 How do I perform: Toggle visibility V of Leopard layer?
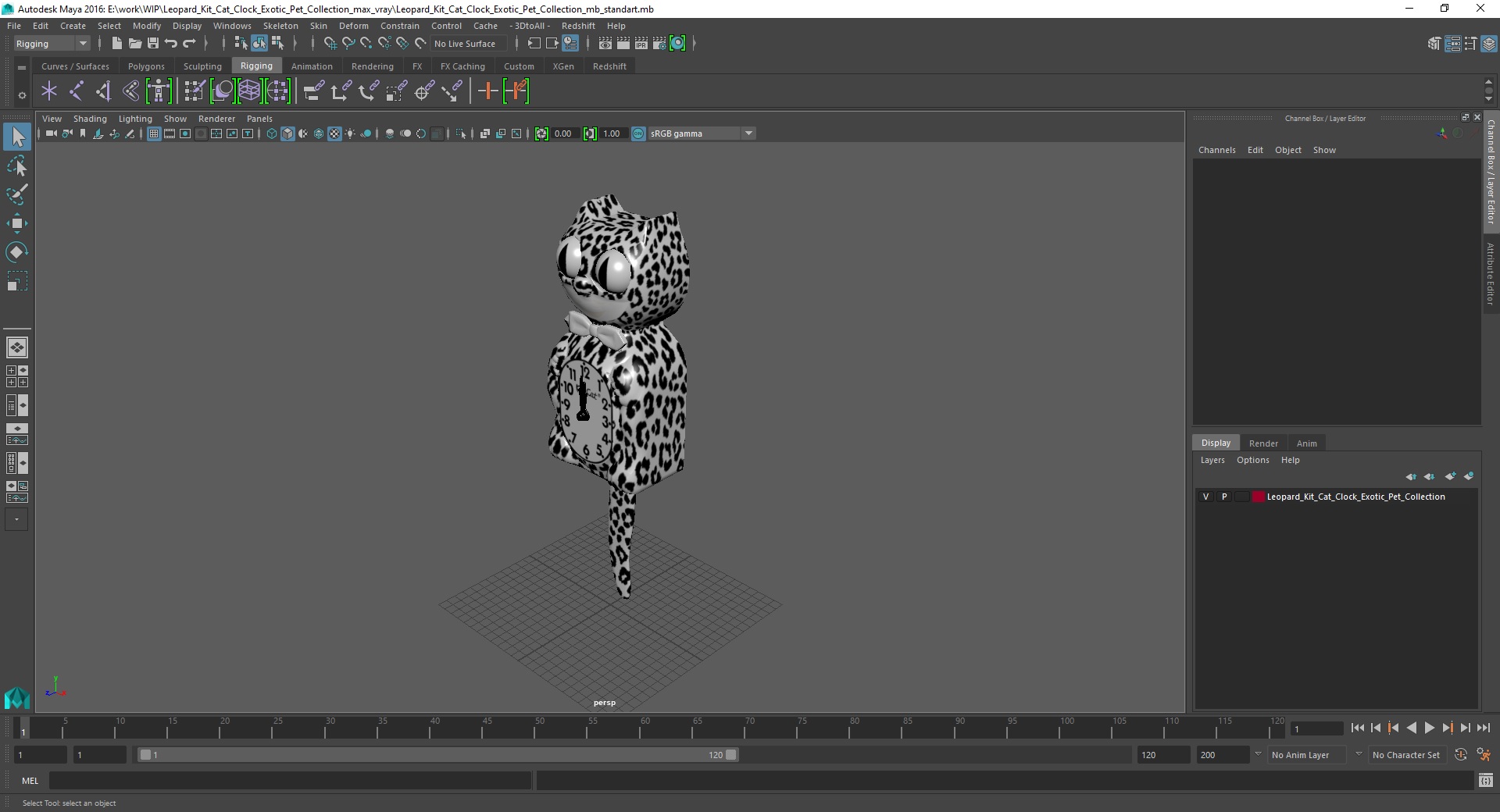click(1205, 497)
